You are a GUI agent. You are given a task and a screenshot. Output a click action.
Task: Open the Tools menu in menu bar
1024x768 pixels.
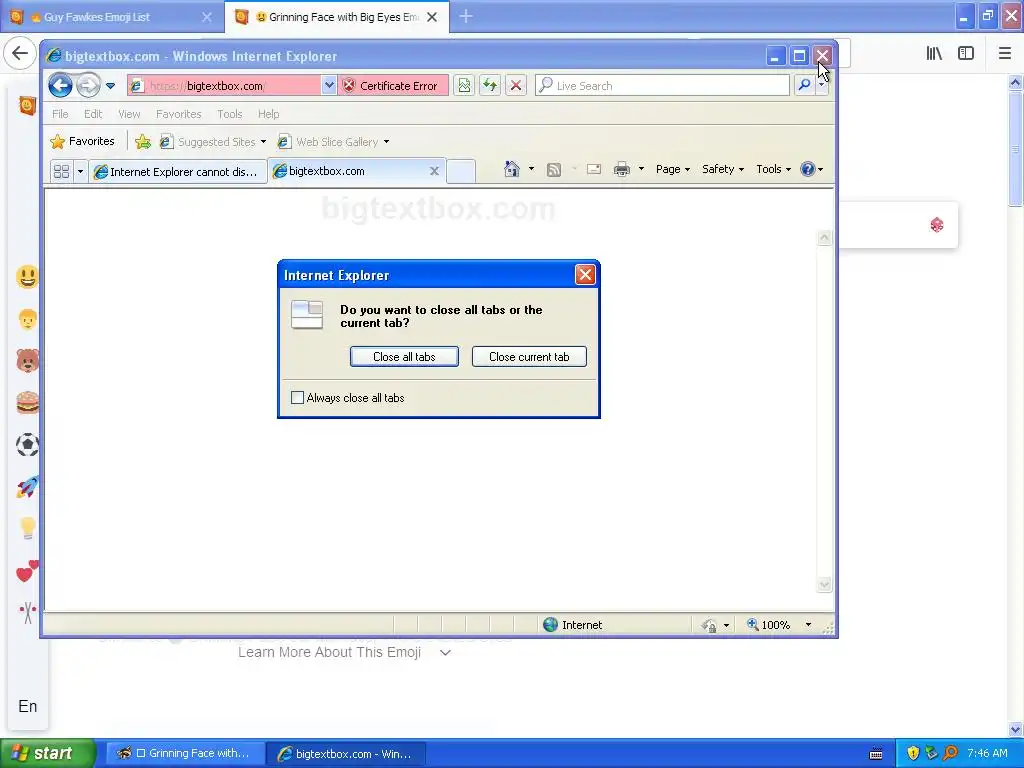pos(230,114)
